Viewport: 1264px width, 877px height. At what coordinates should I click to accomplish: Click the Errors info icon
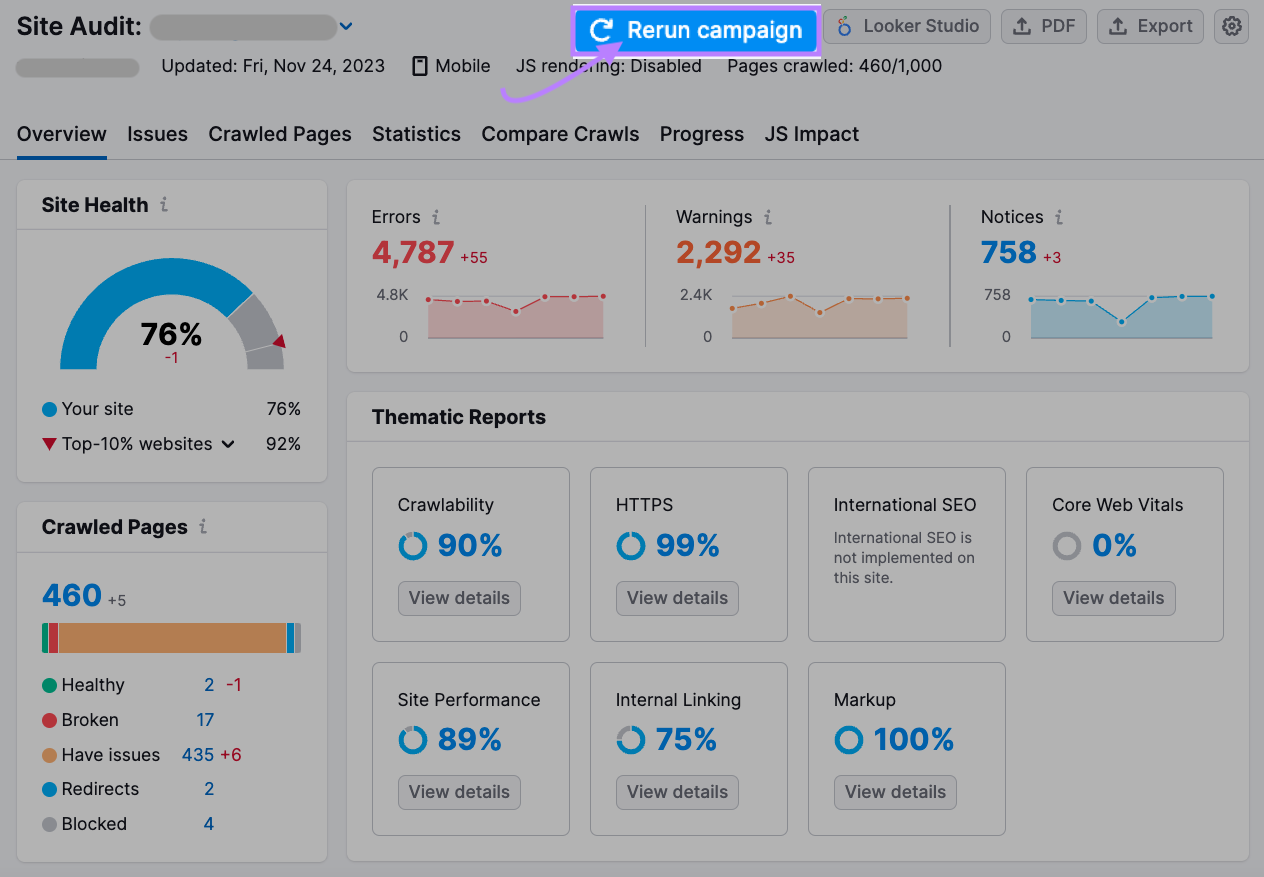click(x=435, y=216)
